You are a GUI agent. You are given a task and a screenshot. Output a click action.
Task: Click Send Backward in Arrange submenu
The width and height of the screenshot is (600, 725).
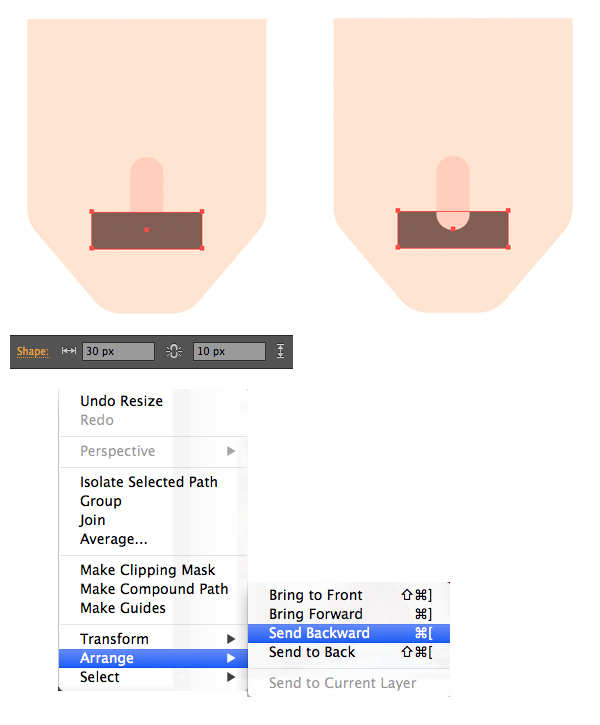(320, 633)
